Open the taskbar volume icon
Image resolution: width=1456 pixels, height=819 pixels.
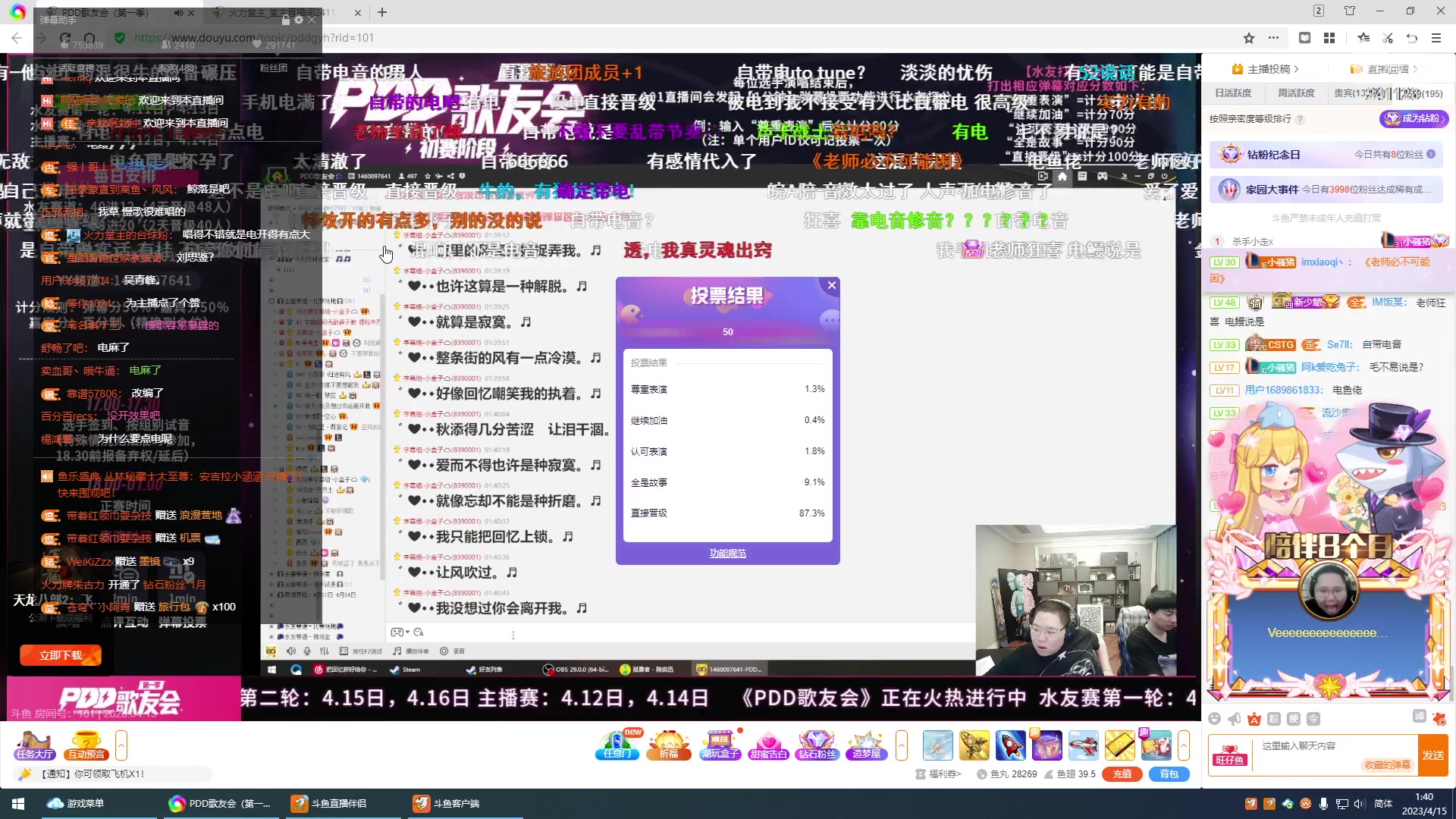pos(1360,804)
